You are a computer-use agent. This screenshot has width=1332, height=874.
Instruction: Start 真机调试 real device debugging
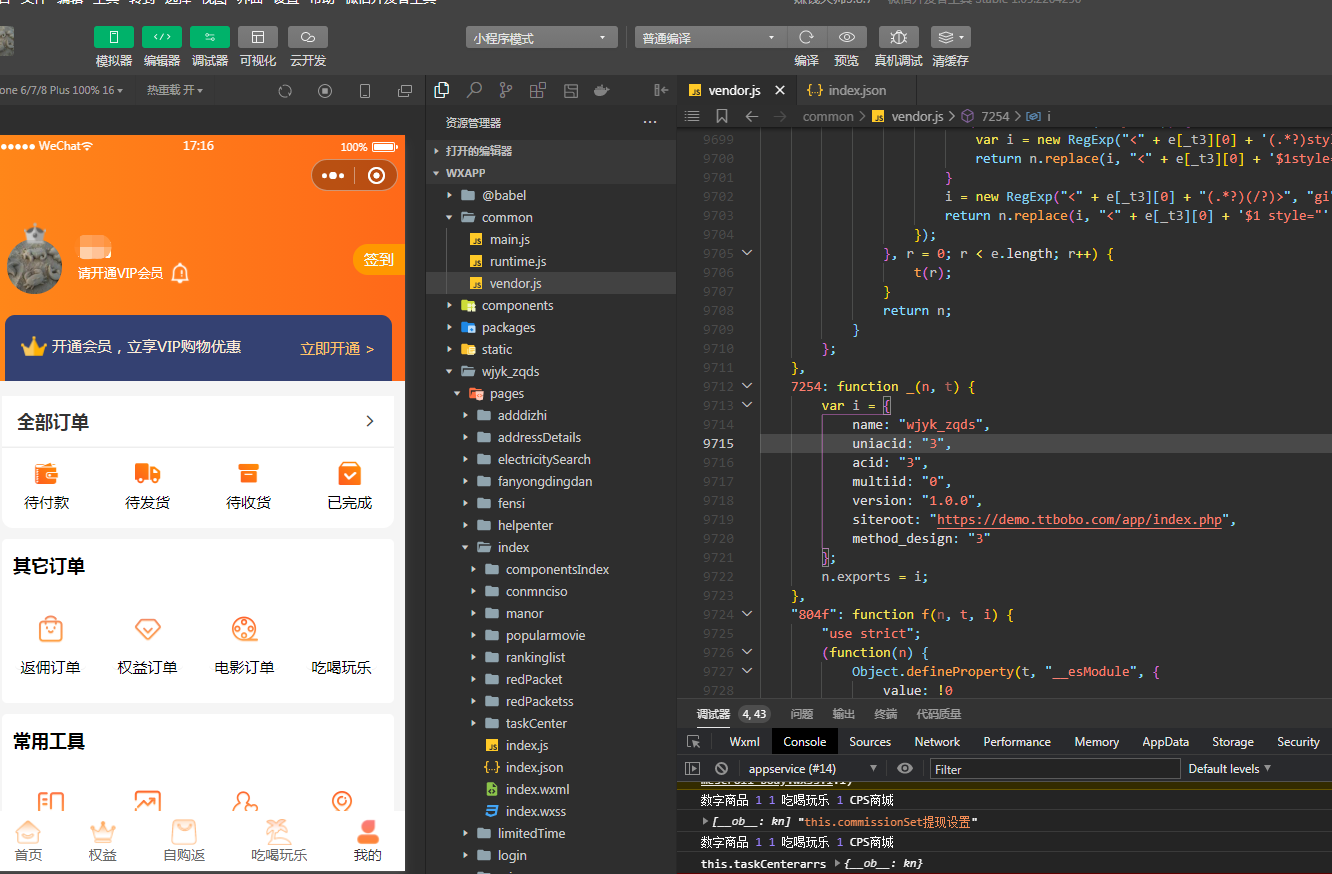point(898,36)
